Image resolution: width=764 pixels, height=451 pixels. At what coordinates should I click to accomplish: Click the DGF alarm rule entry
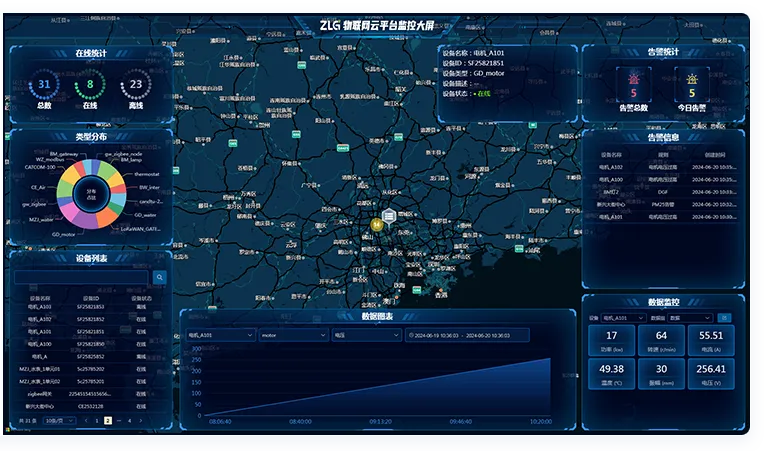point(663,192)
